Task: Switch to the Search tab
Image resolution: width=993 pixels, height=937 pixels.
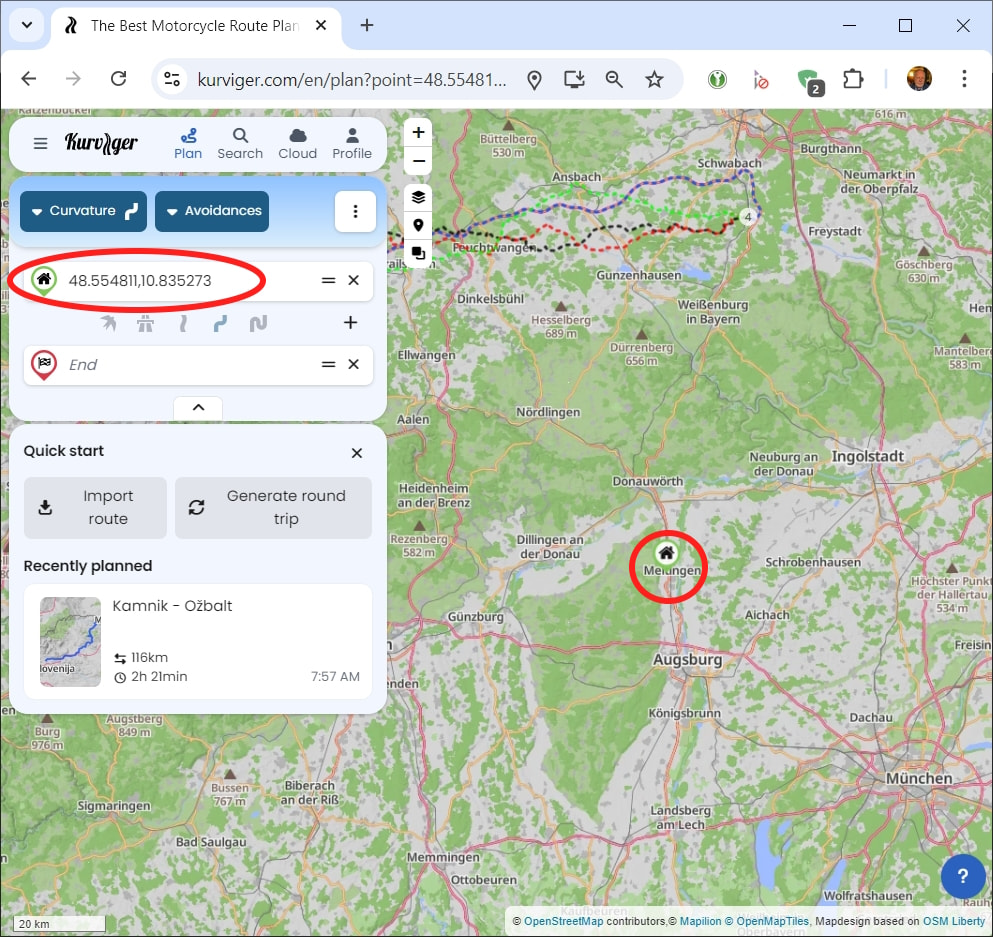Action: pos(240,143)
